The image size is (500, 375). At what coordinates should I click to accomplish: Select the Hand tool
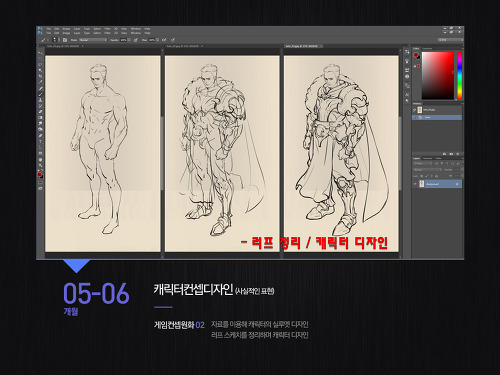(x=41, y=159)
